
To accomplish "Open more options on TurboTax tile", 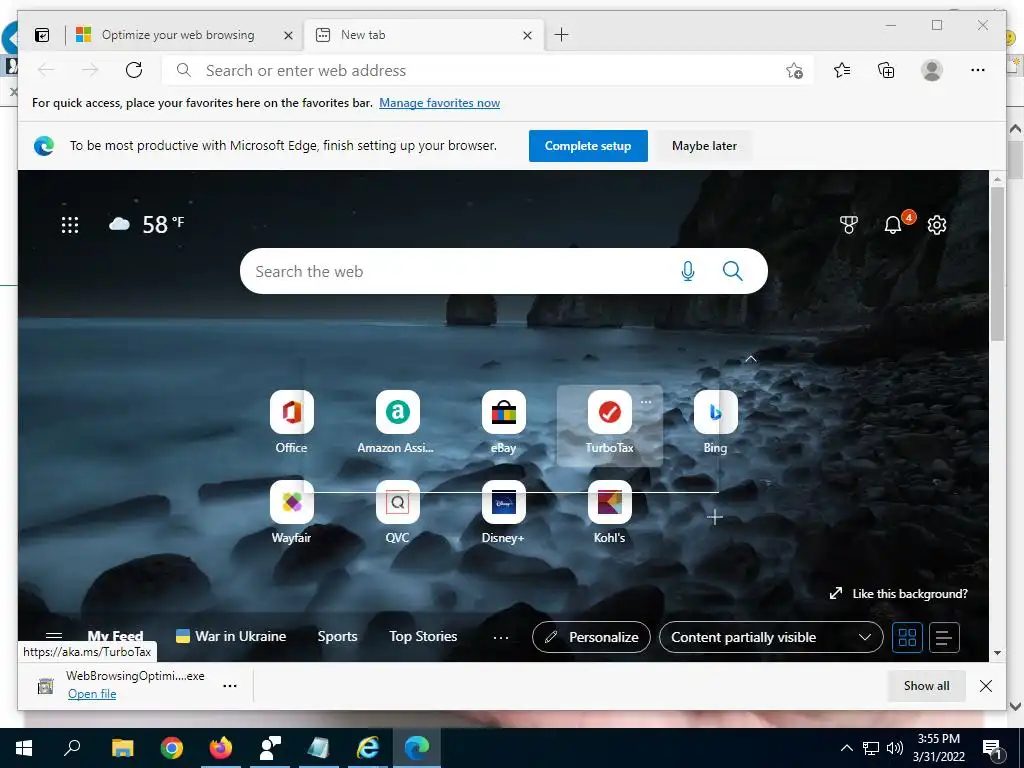I will (646, 402).
